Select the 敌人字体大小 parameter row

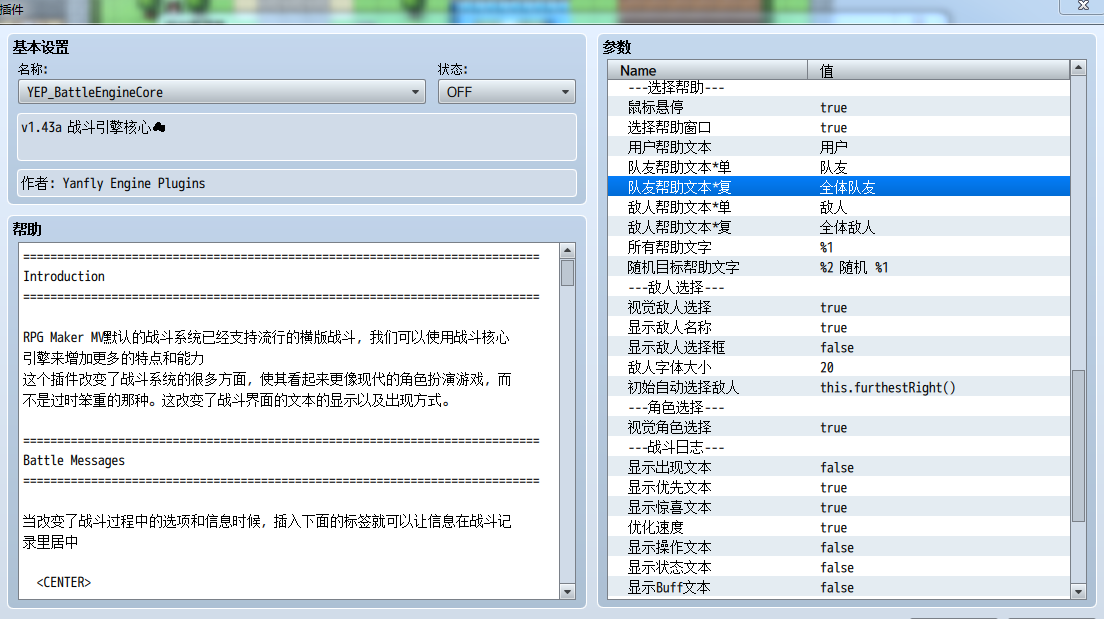click(x=839, y=367)
